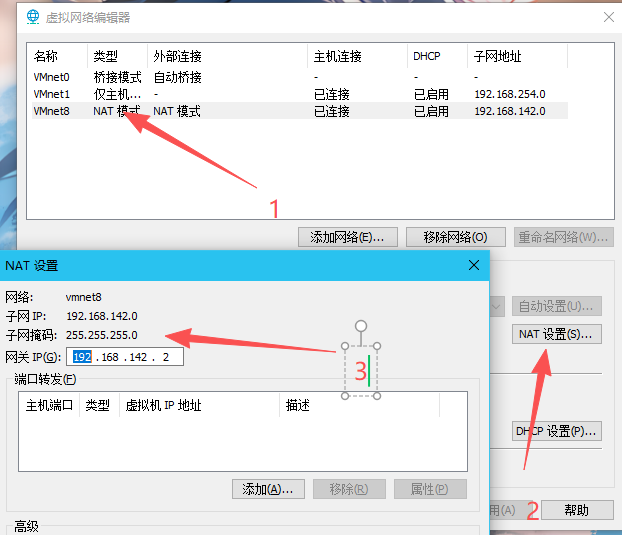
Task: Click into the 网关 IP address field
Action: [x=125, y=357]
